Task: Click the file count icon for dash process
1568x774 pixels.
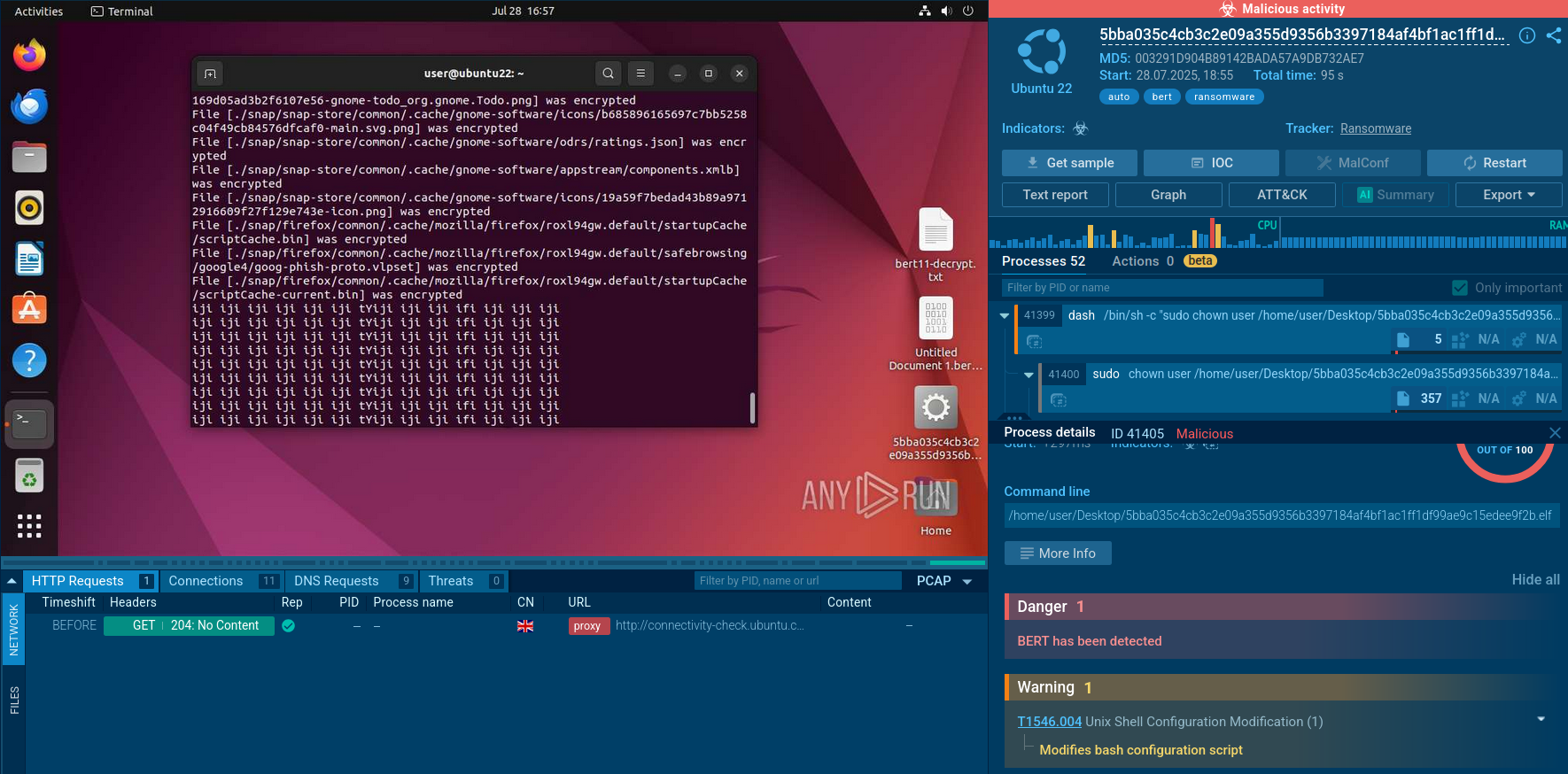Action: coord(1403,339)
